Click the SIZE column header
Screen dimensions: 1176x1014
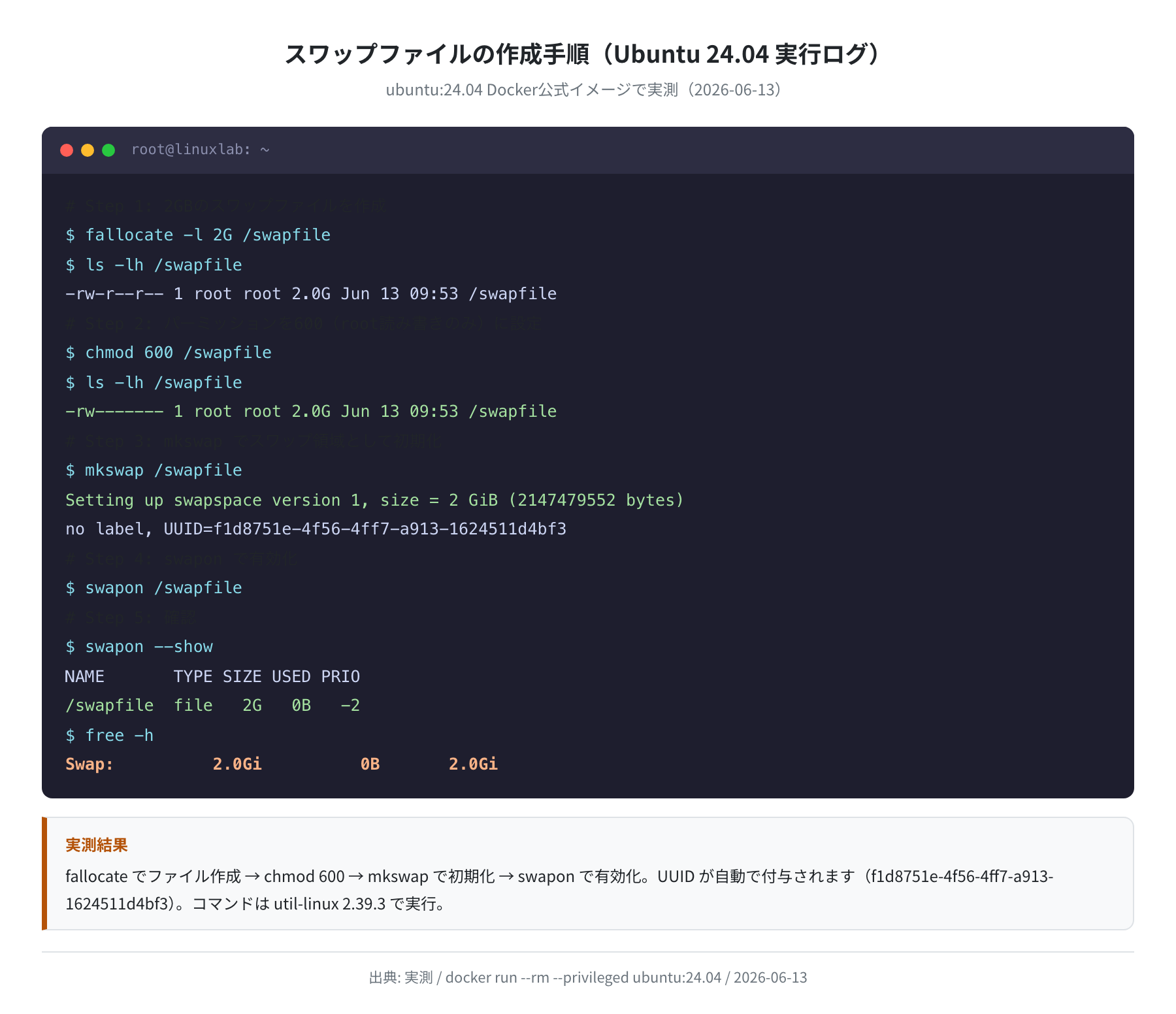[x=242, y=676]
